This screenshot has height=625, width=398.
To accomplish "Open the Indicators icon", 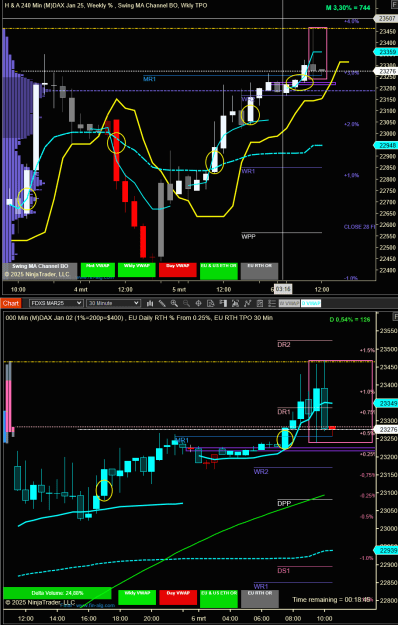I will pos(247,303).
